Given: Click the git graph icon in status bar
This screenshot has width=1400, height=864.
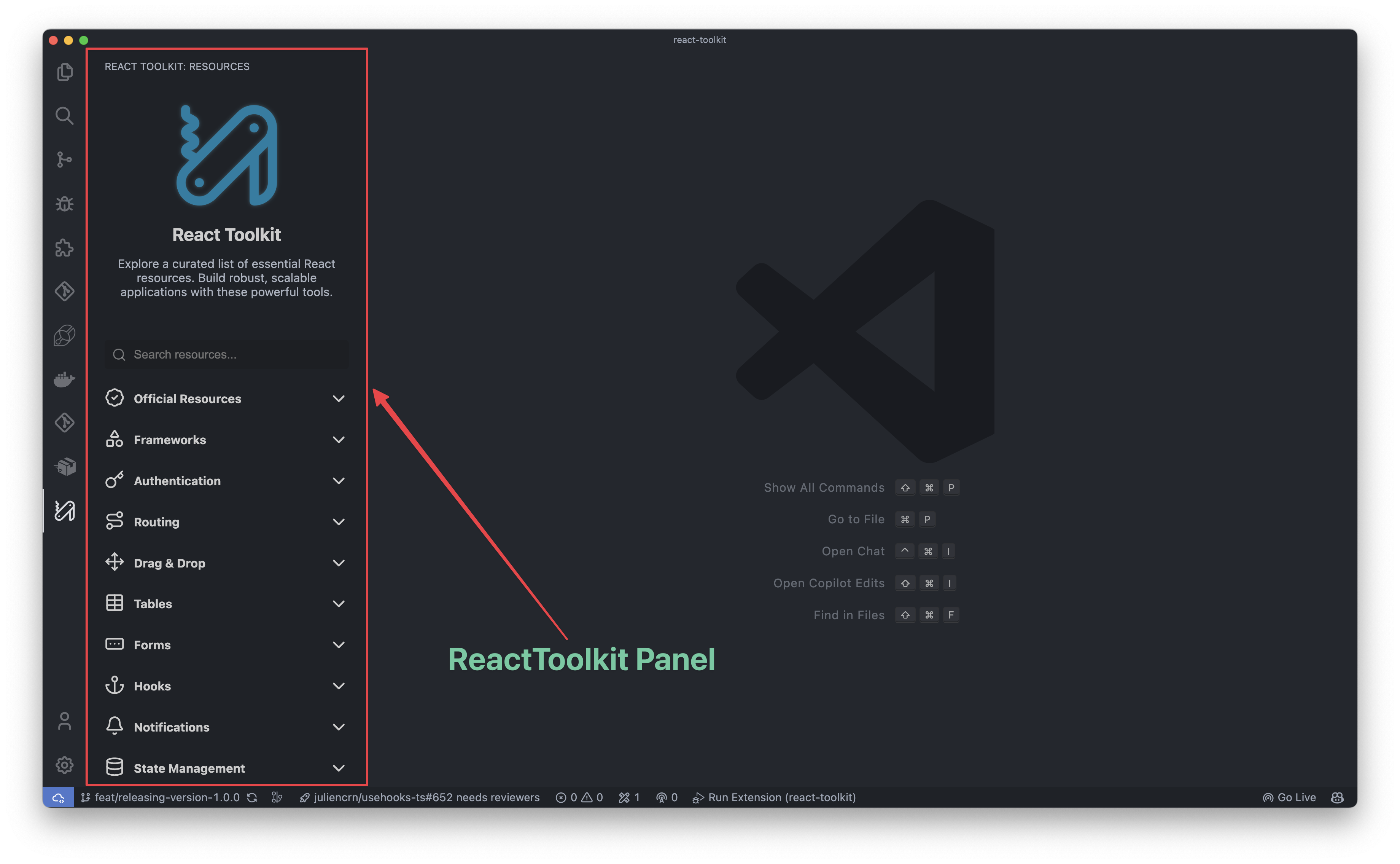Looking at the screenshot, I should click(x=277, y=798).
